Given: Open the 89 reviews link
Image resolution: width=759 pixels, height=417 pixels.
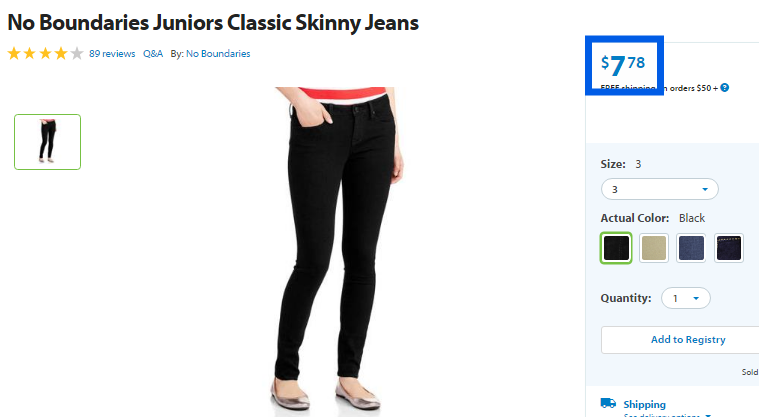Looking at the screenshot, I should click(x=112, y=54).
